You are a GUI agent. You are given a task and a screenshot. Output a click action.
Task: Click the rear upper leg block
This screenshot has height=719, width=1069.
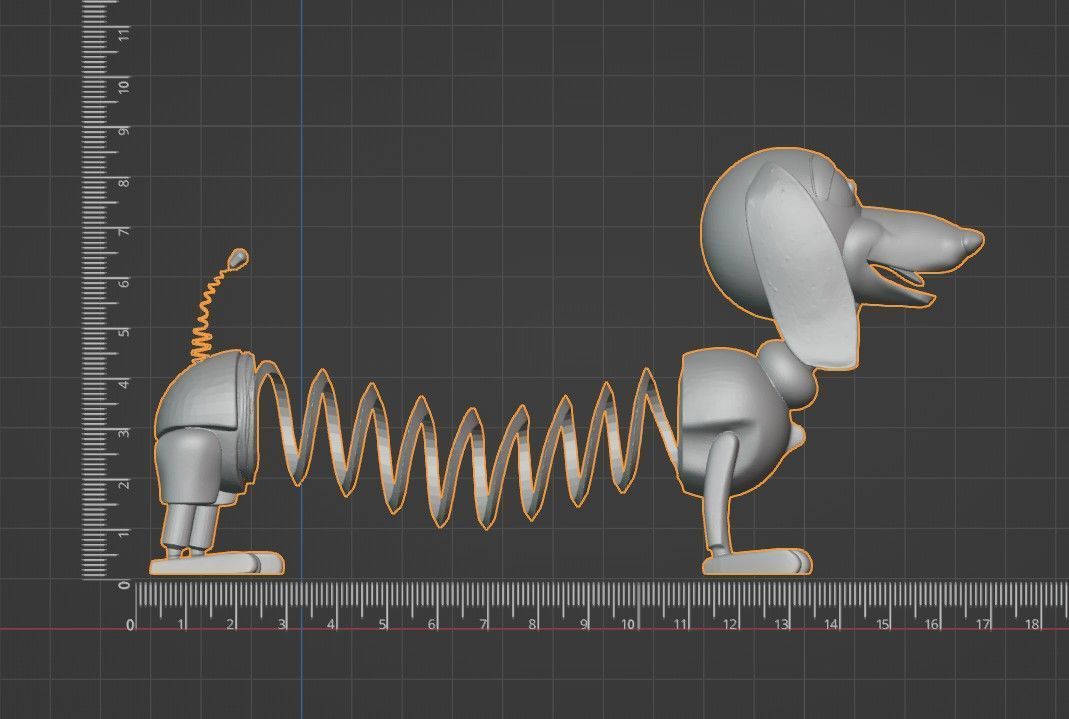coord(187,469)
